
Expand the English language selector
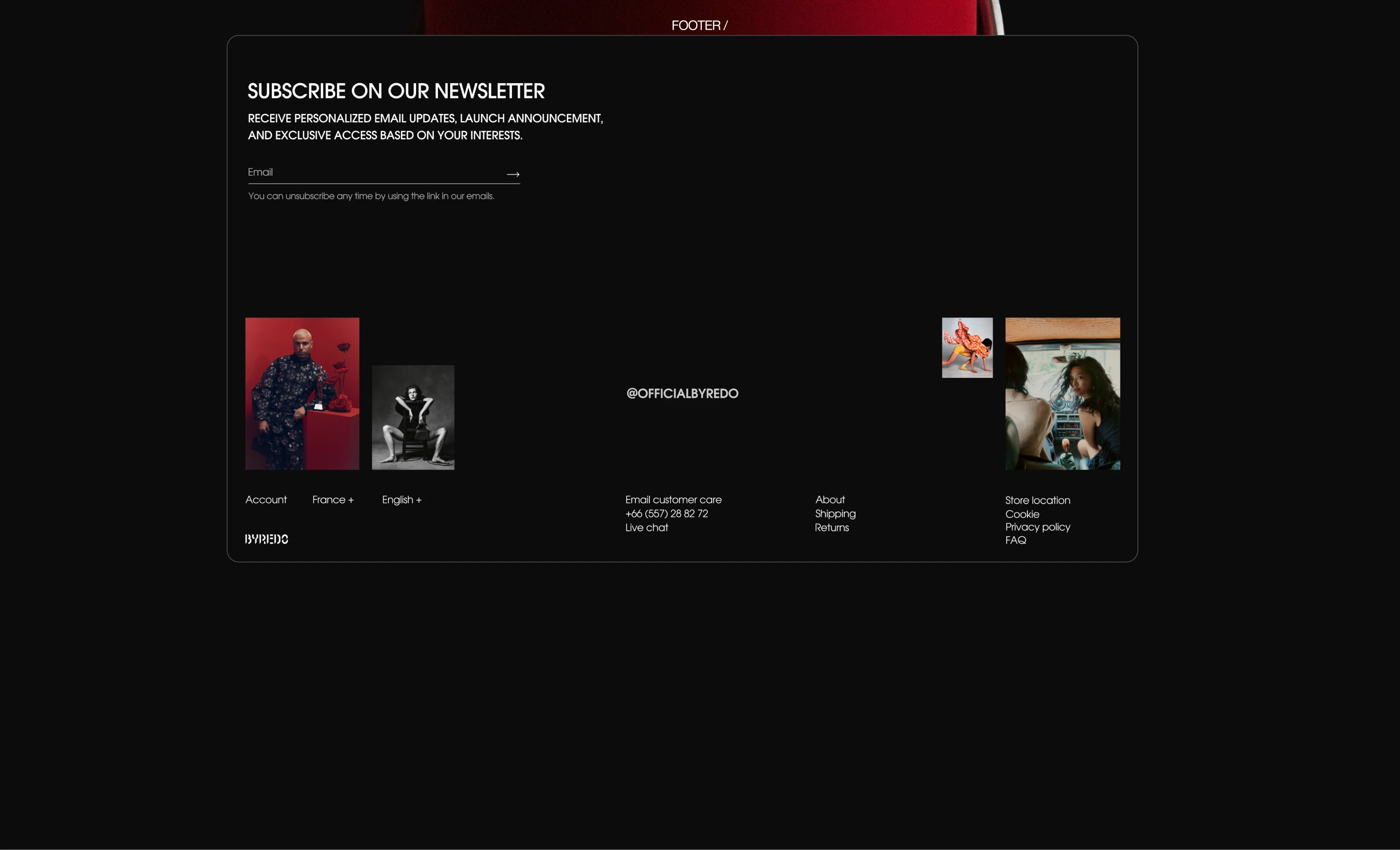tap(402, 499)
